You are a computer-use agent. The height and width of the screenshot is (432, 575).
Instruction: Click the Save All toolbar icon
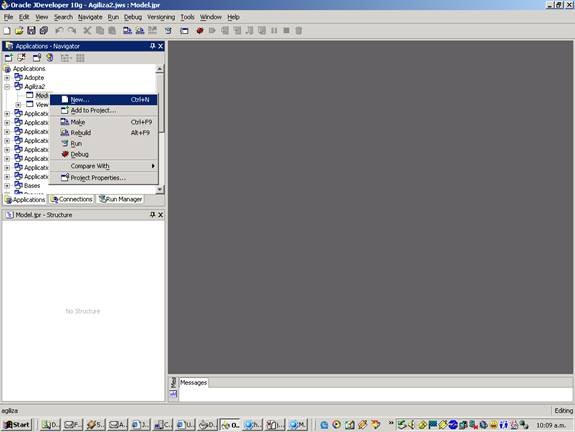(x=44, y=30)
